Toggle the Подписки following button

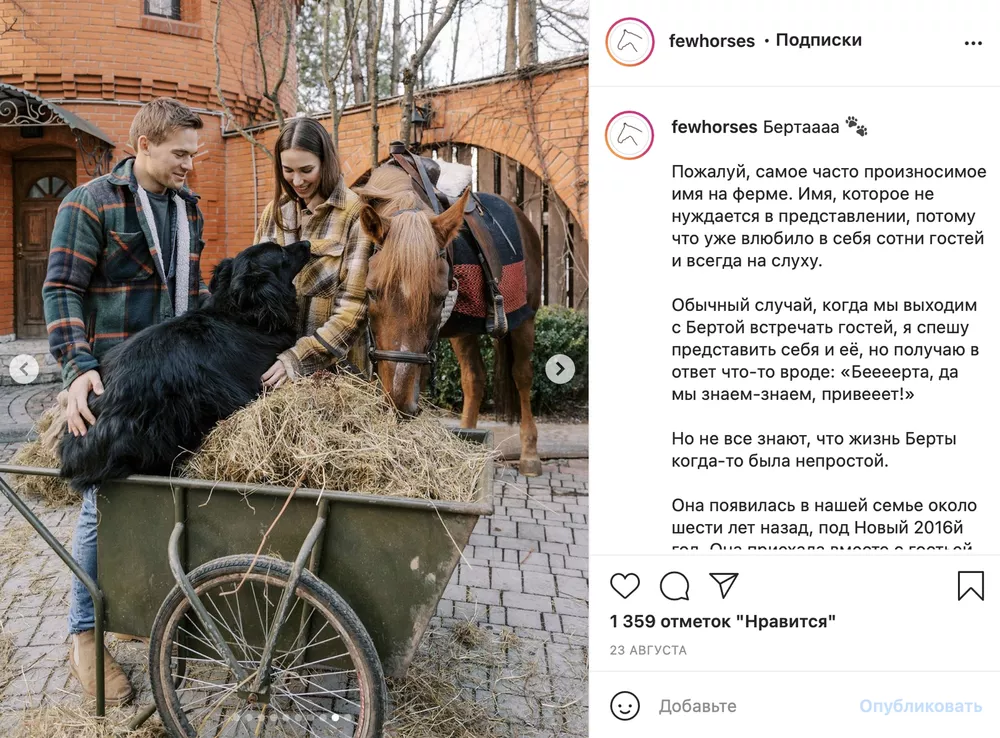pos(818,40)
